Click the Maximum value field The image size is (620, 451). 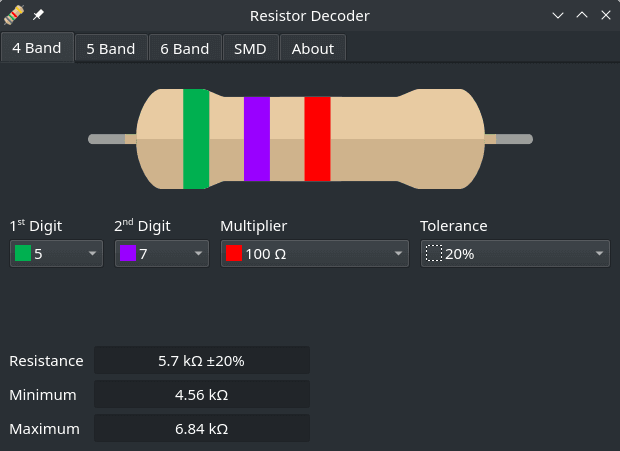coord(201,428)
